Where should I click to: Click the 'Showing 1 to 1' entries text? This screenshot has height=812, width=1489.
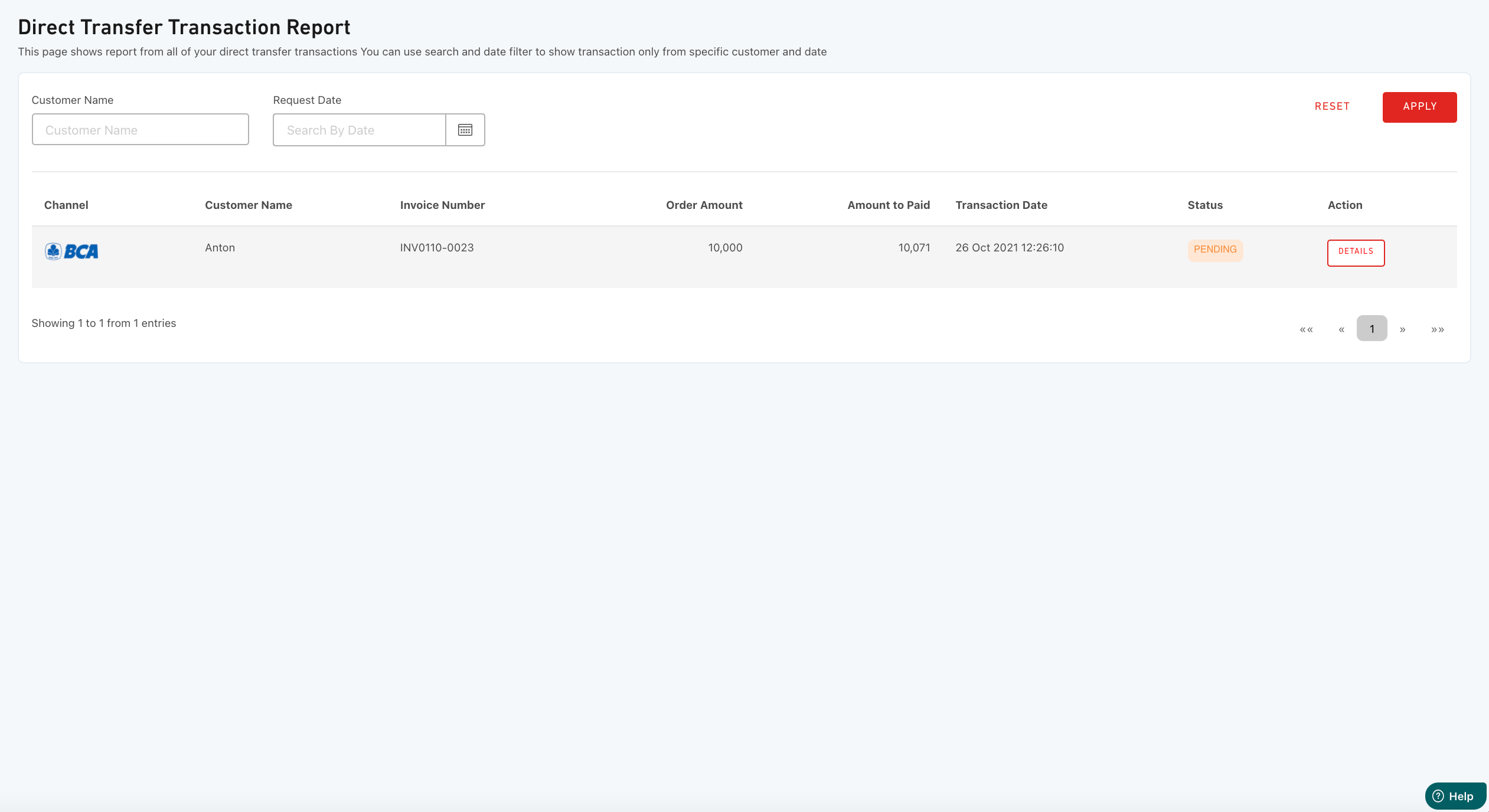(x=104, y=323)
